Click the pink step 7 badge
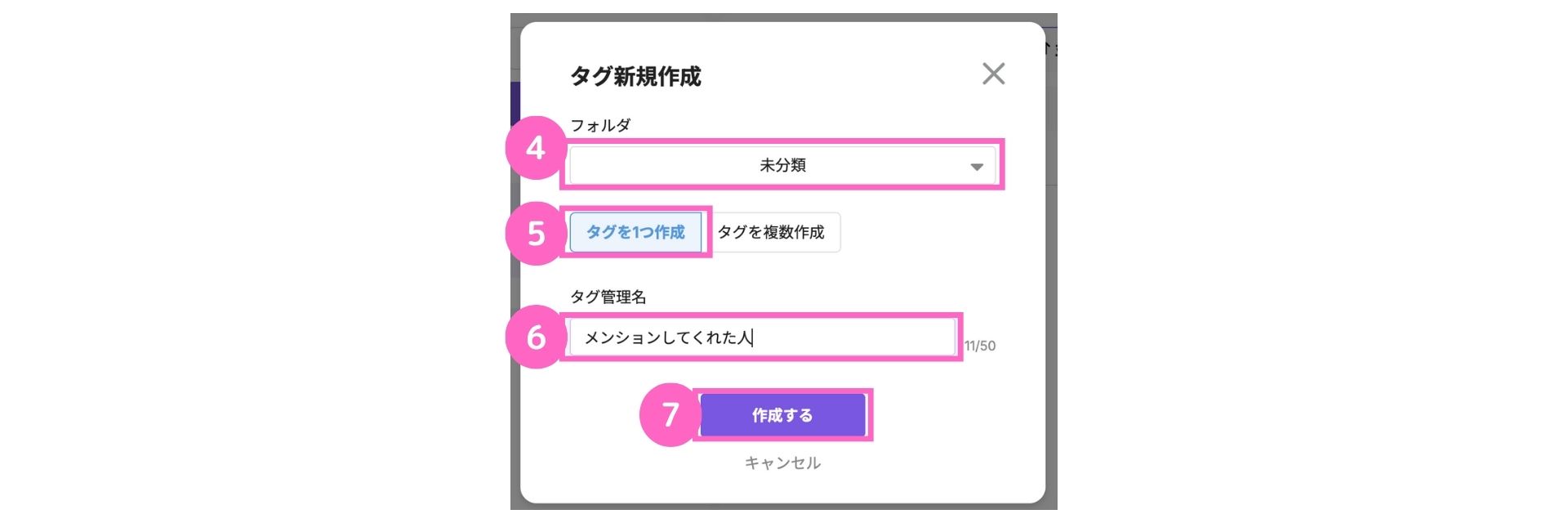 [x=670, y=415]
